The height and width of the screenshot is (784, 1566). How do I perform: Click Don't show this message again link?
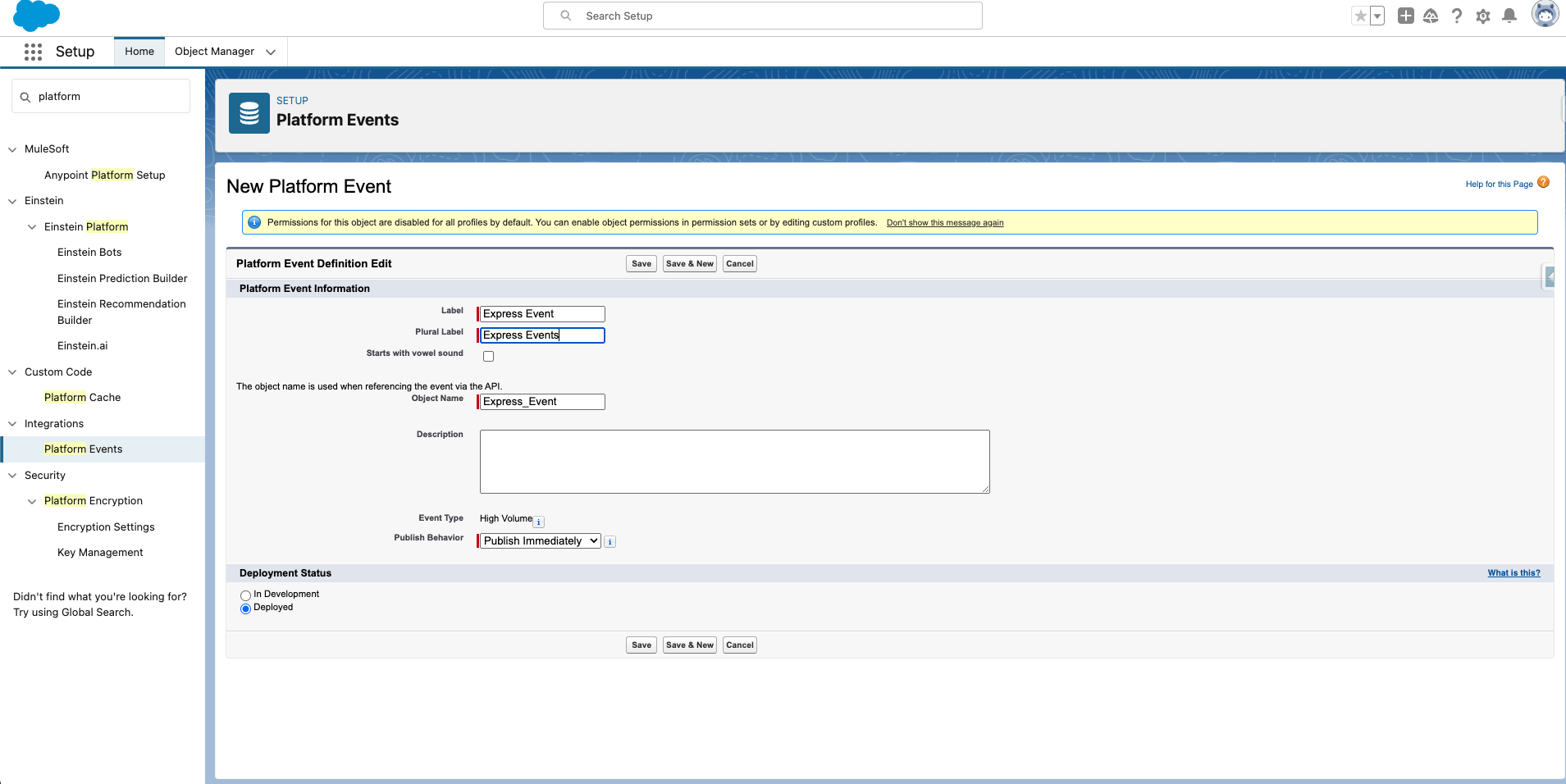[945, 223]
